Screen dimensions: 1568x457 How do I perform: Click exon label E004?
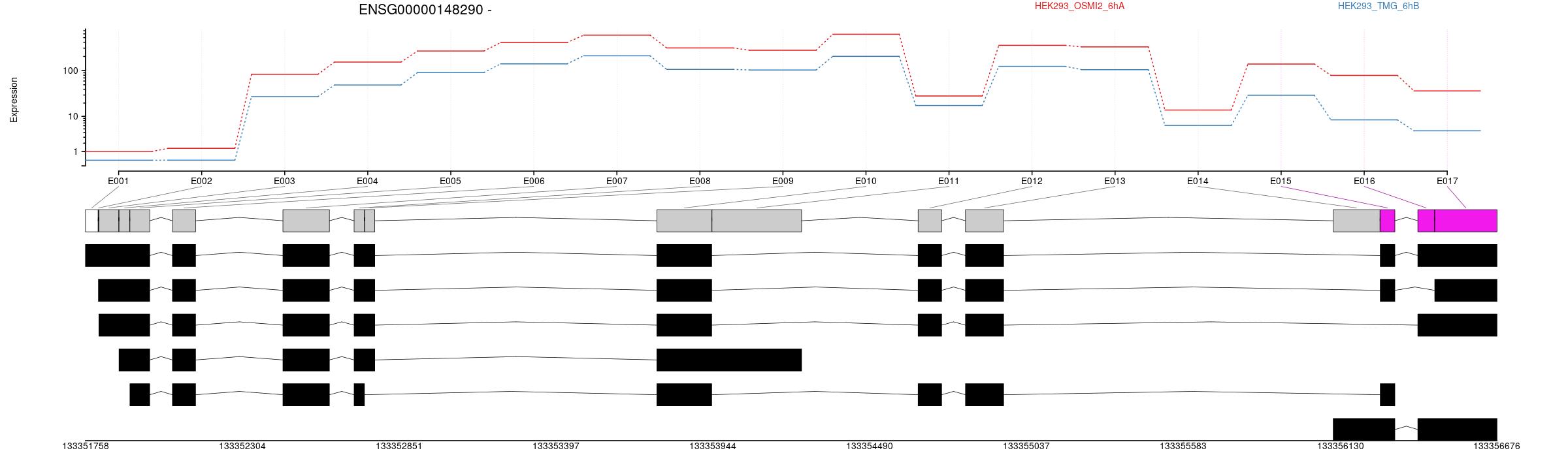pyautogui.click(x=367, y=181)
